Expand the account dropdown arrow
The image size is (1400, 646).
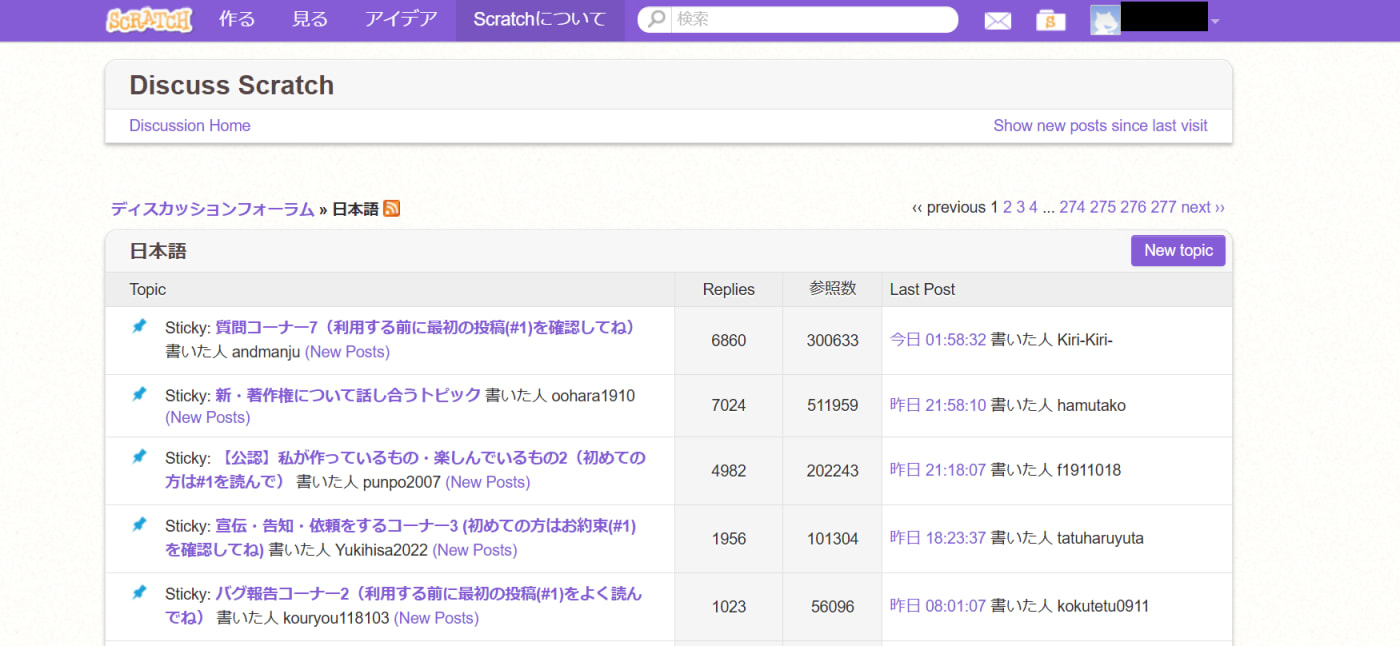coord(1215,22)
